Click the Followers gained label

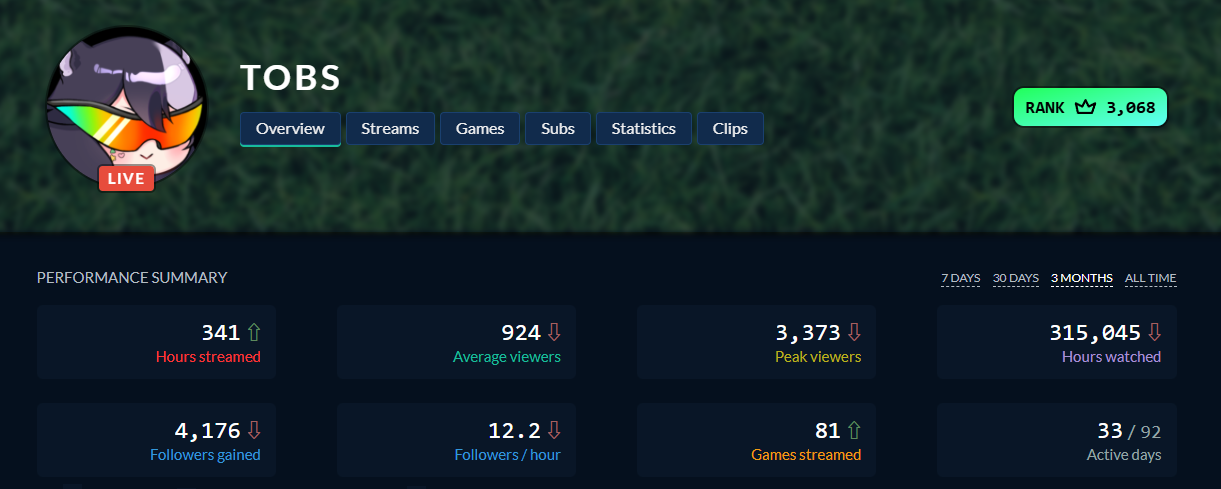pyautogui.click(x=205, y=455)
